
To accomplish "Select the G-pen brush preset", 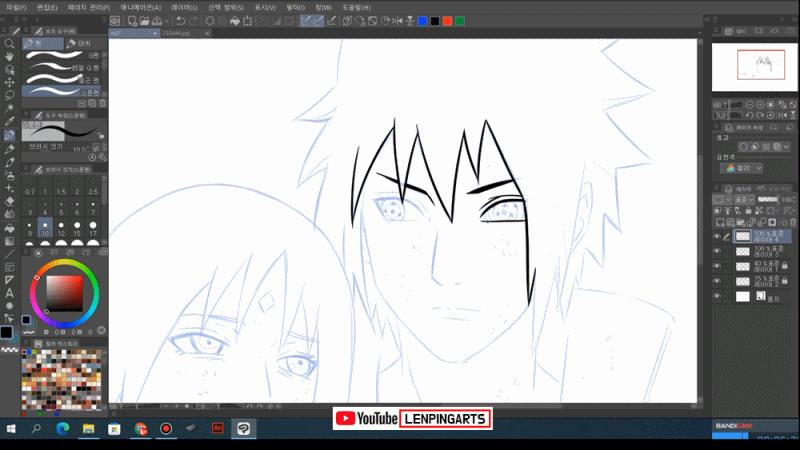I will click(63, 55).
